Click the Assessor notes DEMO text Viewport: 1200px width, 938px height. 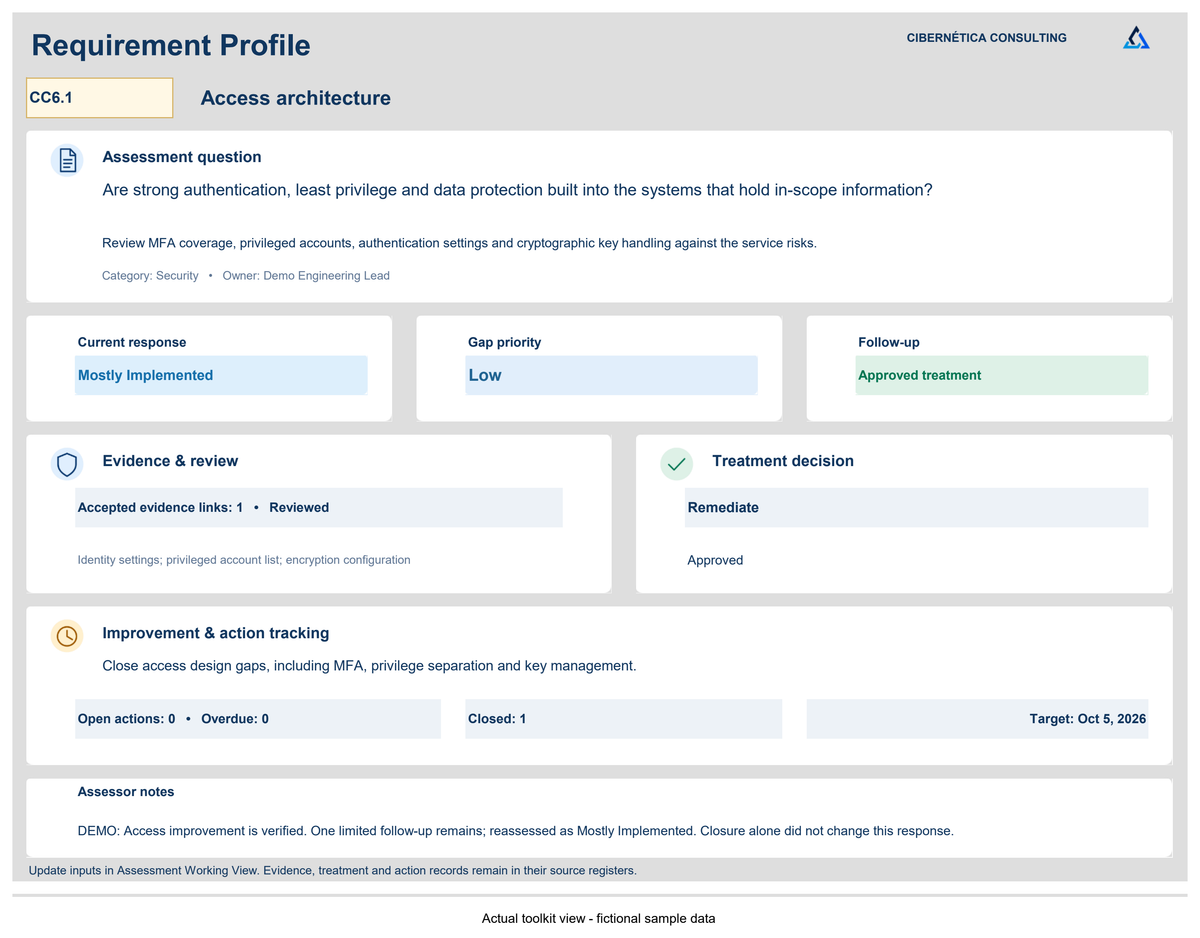516,830
